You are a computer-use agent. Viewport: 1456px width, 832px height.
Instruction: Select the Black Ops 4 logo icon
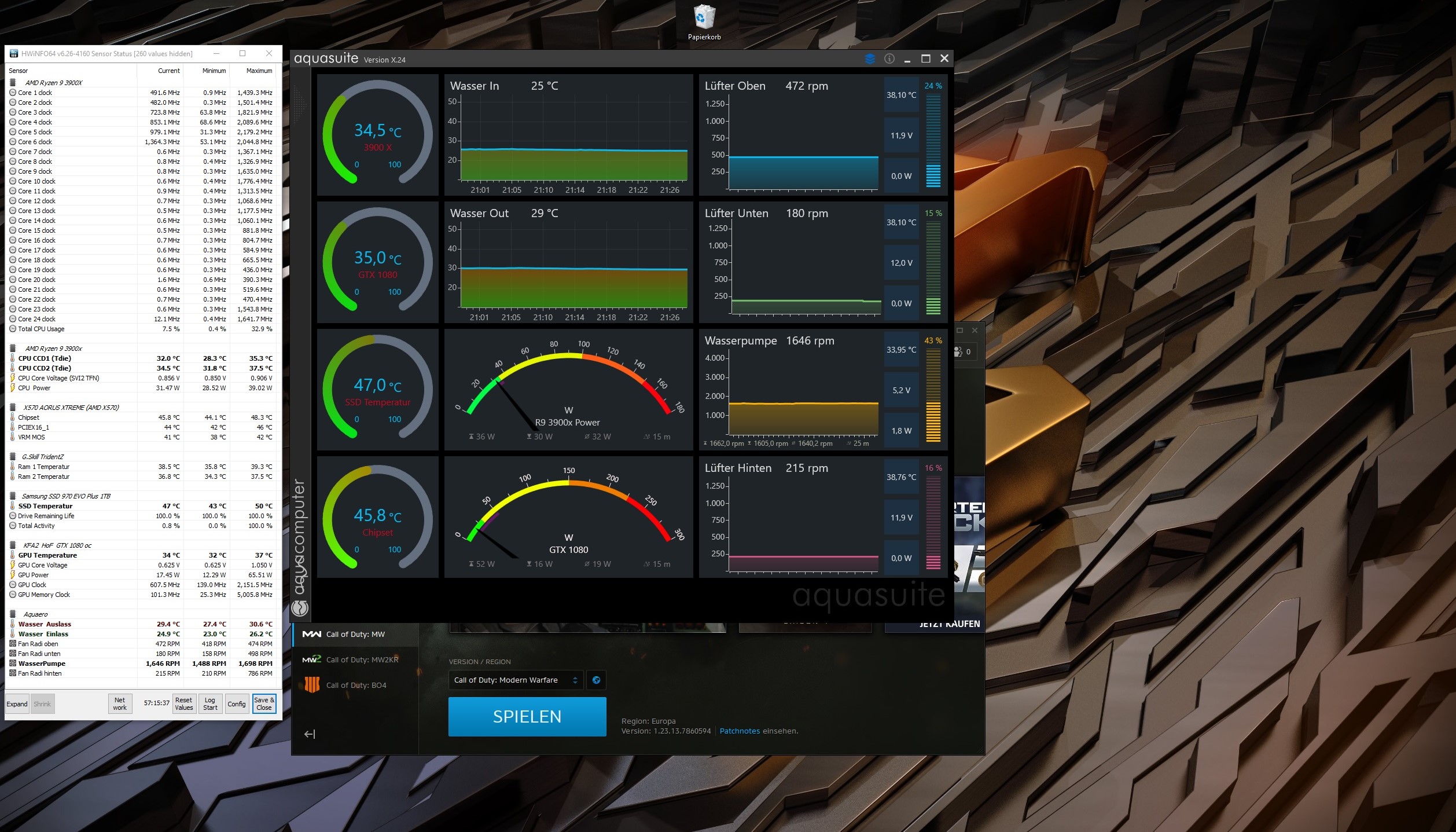pos(312,685)
